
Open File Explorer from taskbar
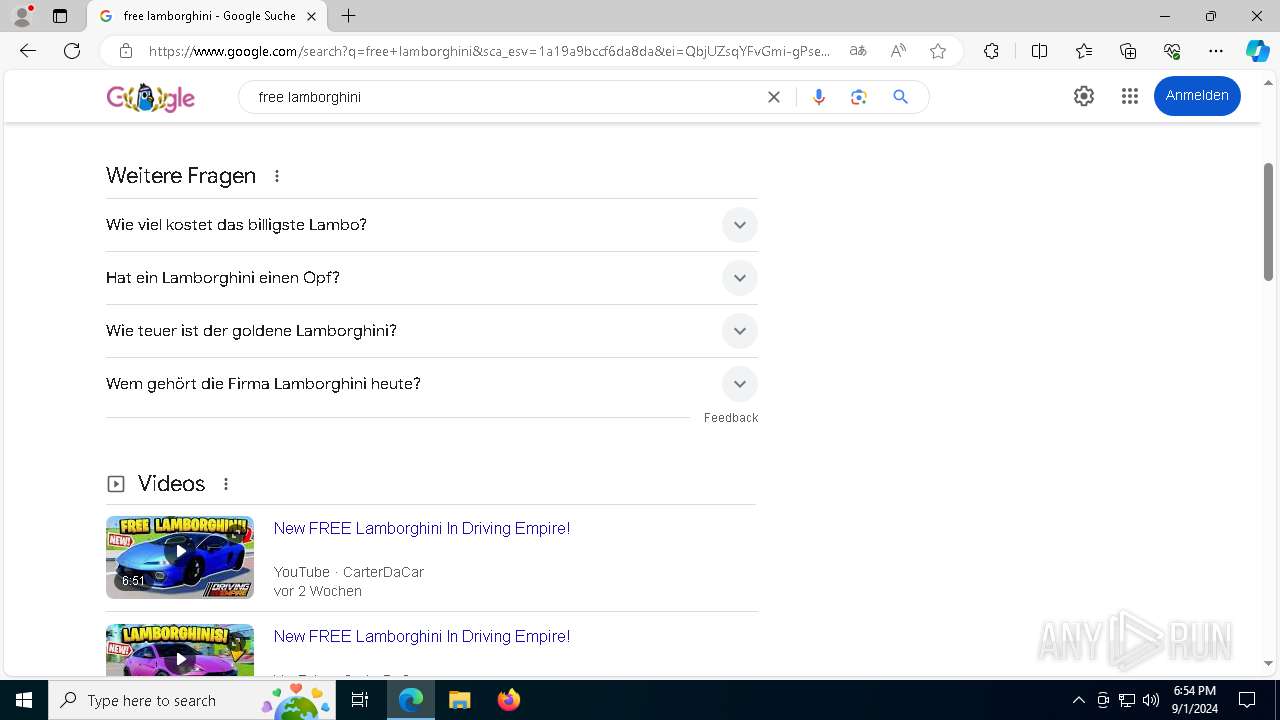coord(460,700)
